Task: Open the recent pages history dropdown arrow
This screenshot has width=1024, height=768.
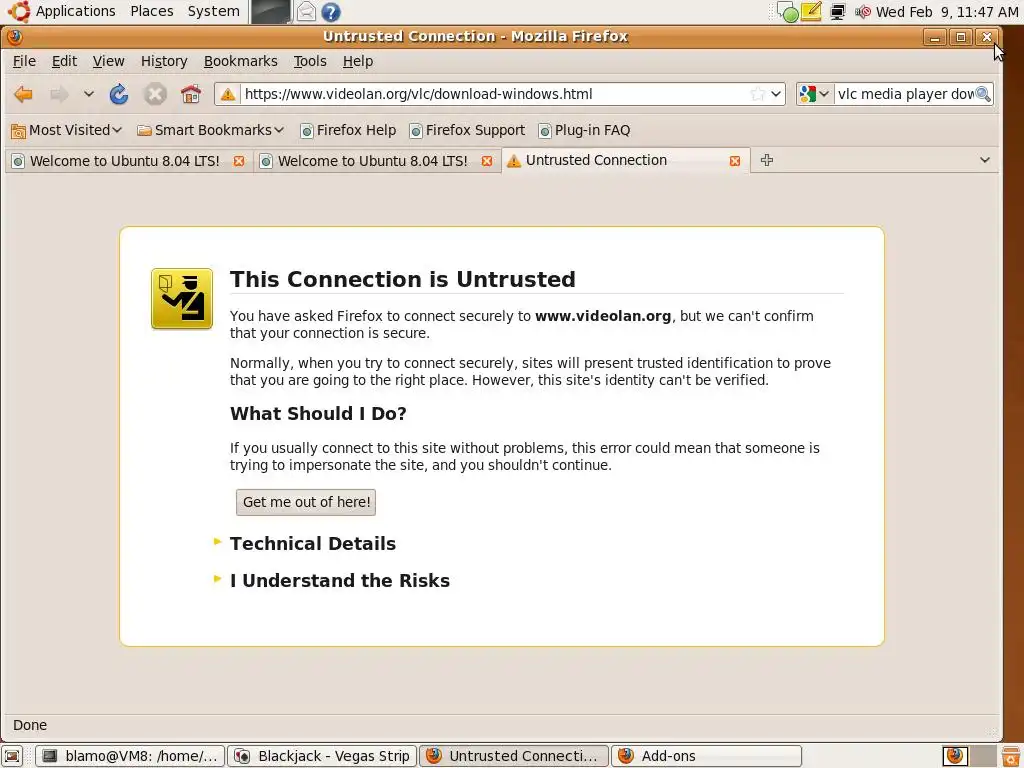Action: [89, 94]
